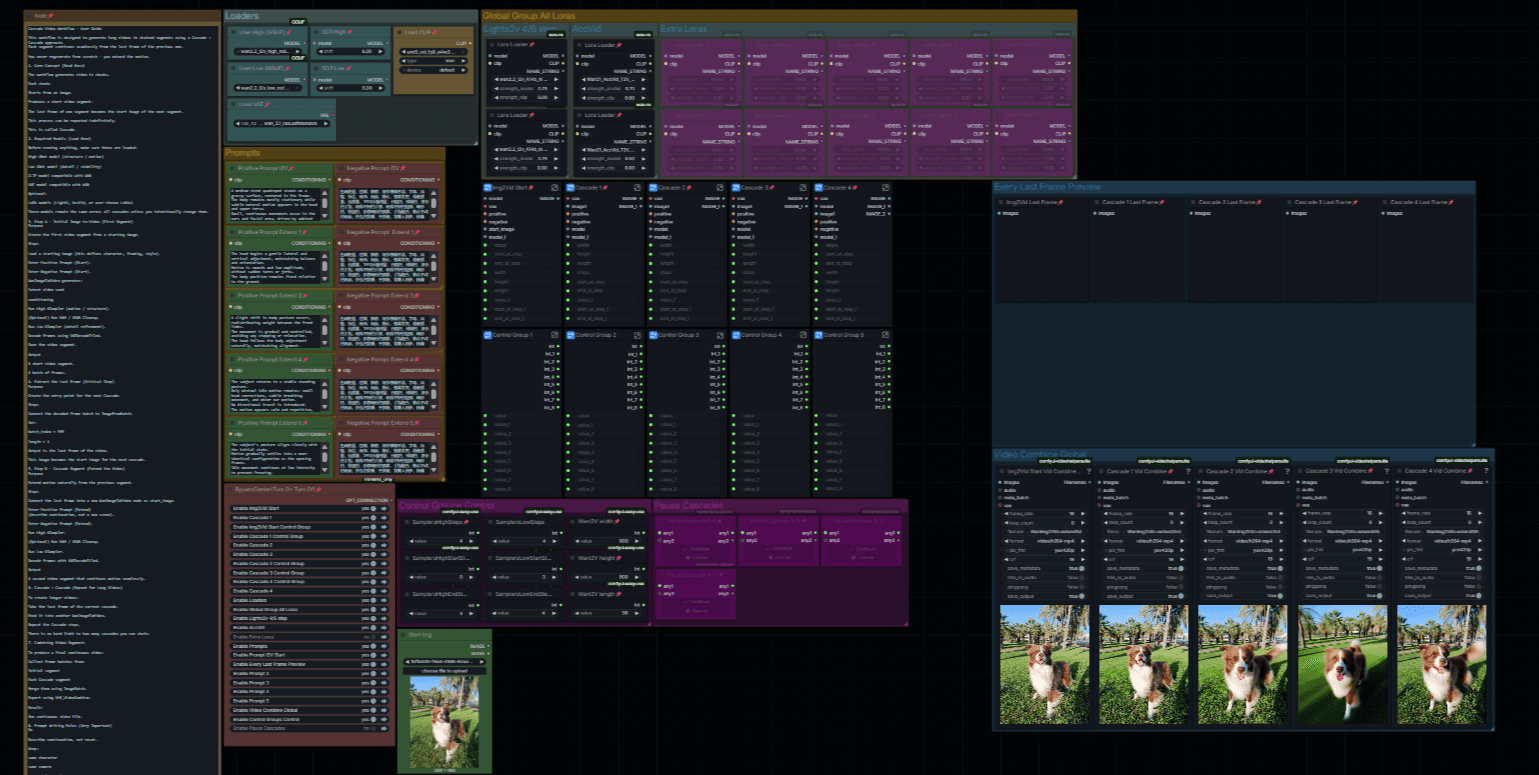The image size is (1539, 775).
Task: Open the Cascade 1 subgraph icon
Action: (x=638, y=188)
